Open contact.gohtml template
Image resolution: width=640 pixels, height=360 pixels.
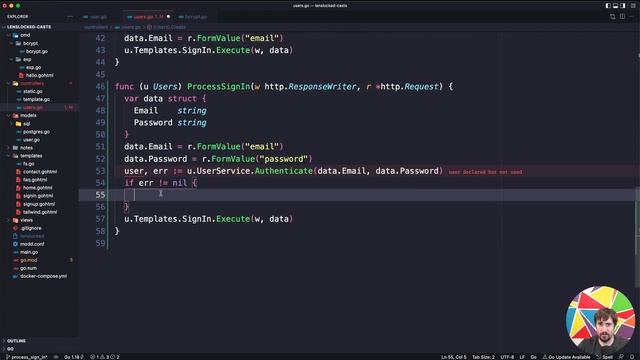pos(40,172)
